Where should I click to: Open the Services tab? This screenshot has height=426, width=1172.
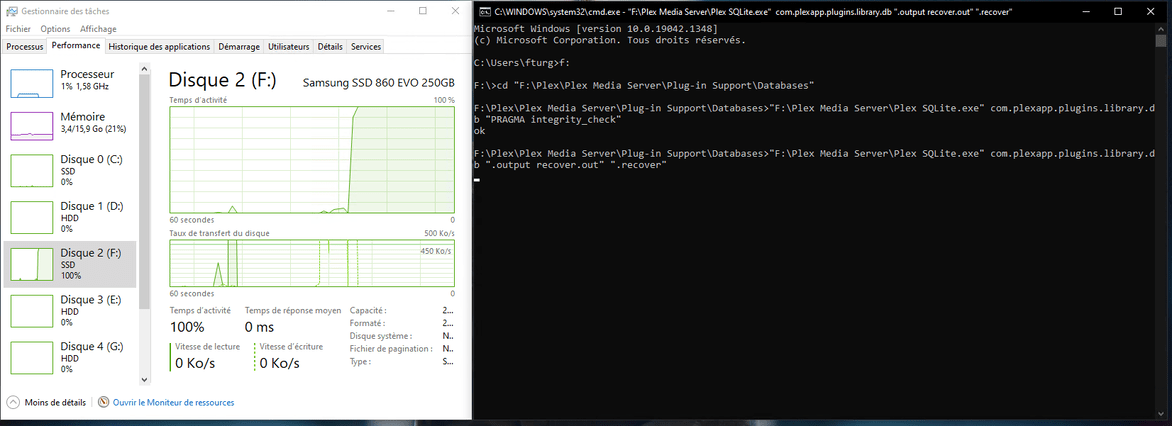366,46
